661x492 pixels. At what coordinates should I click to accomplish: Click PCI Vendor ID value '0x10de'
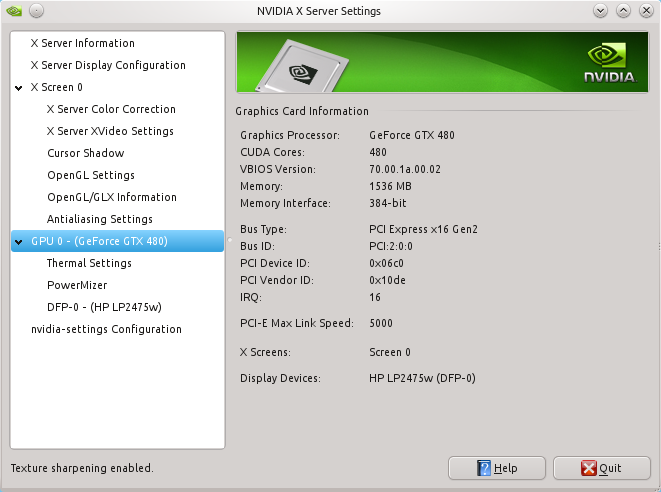pos(387,280)
